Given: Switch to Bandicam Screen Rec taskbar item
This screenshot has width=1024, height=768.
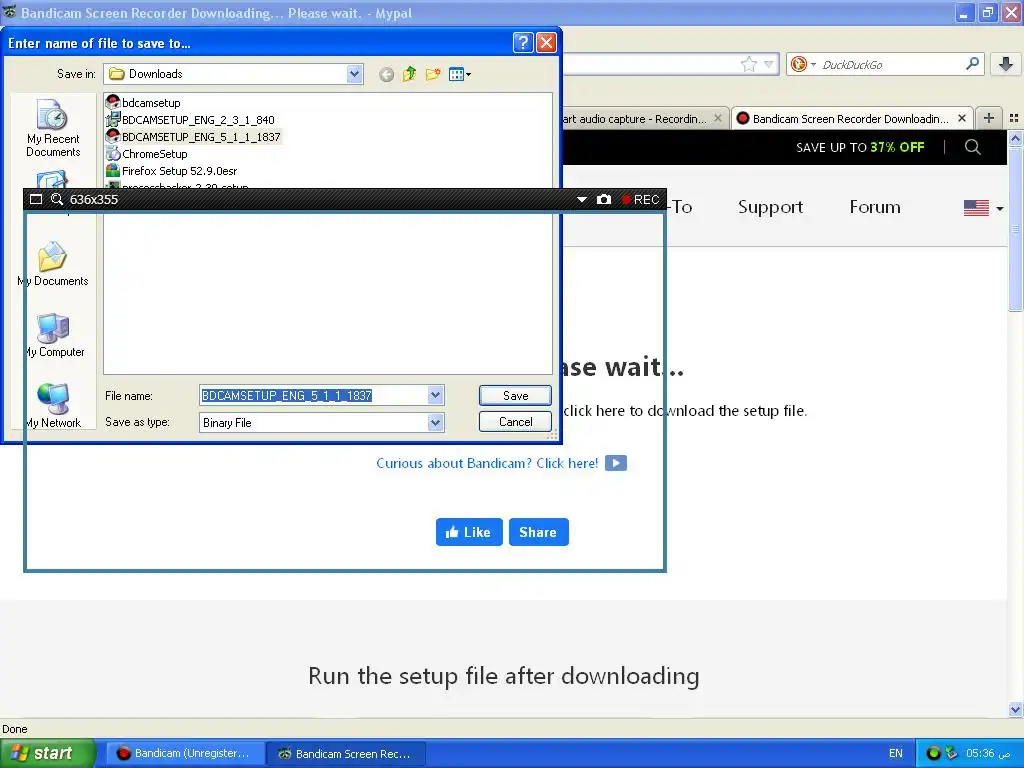Looking at the screenshot, I should tap(346, 754).
